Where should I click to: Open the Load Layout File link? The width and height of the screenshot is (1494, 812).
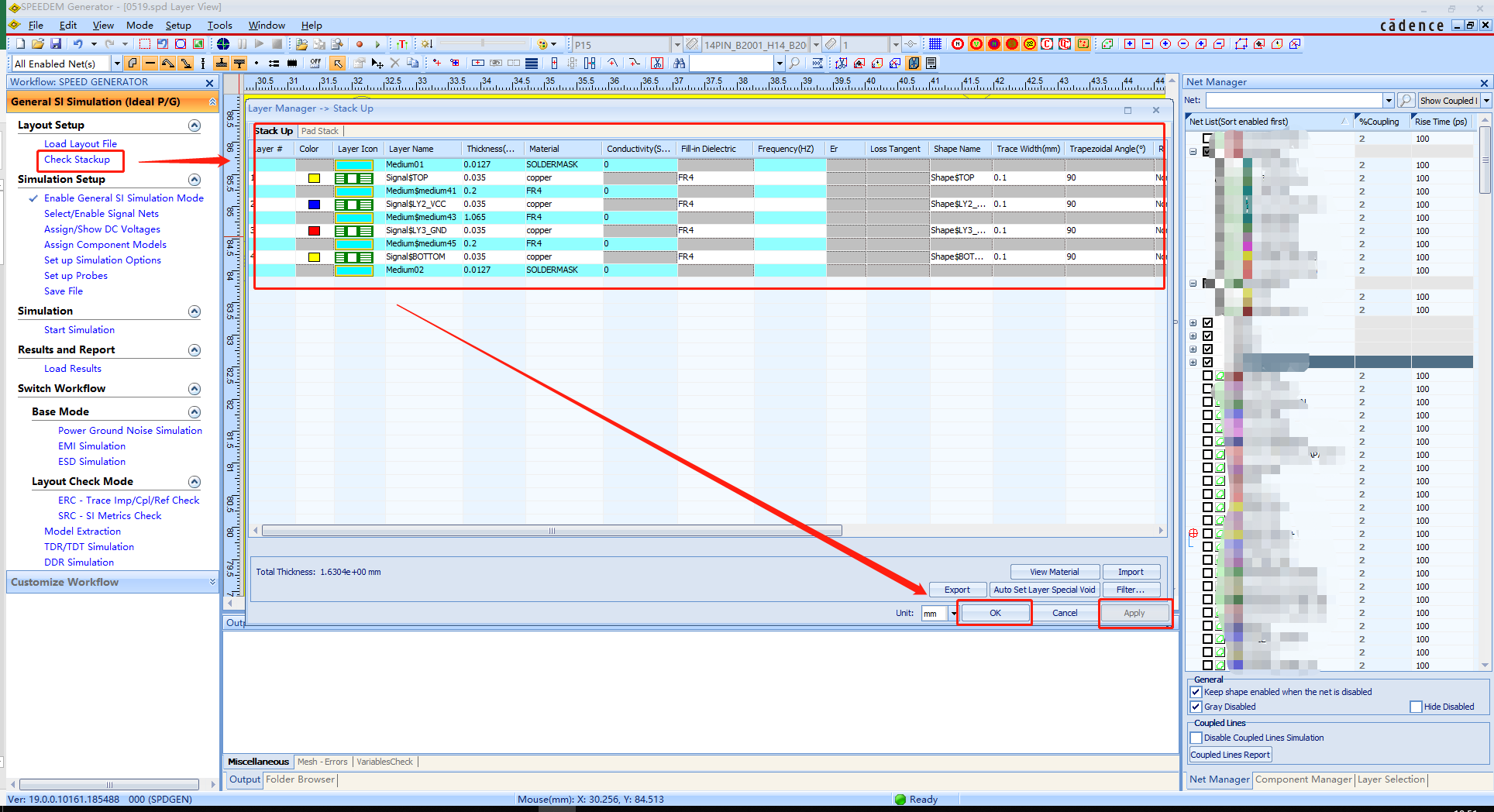tap(80, 144)
